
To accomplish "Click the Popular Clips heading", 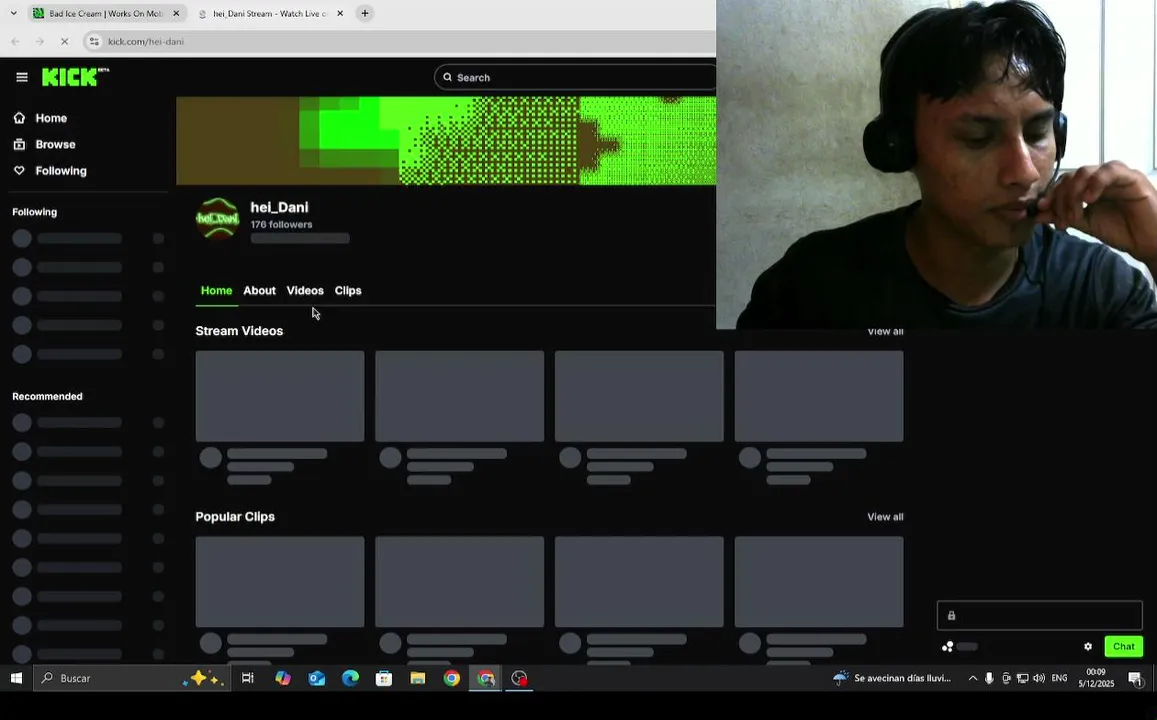I will [x=235, y=517].
